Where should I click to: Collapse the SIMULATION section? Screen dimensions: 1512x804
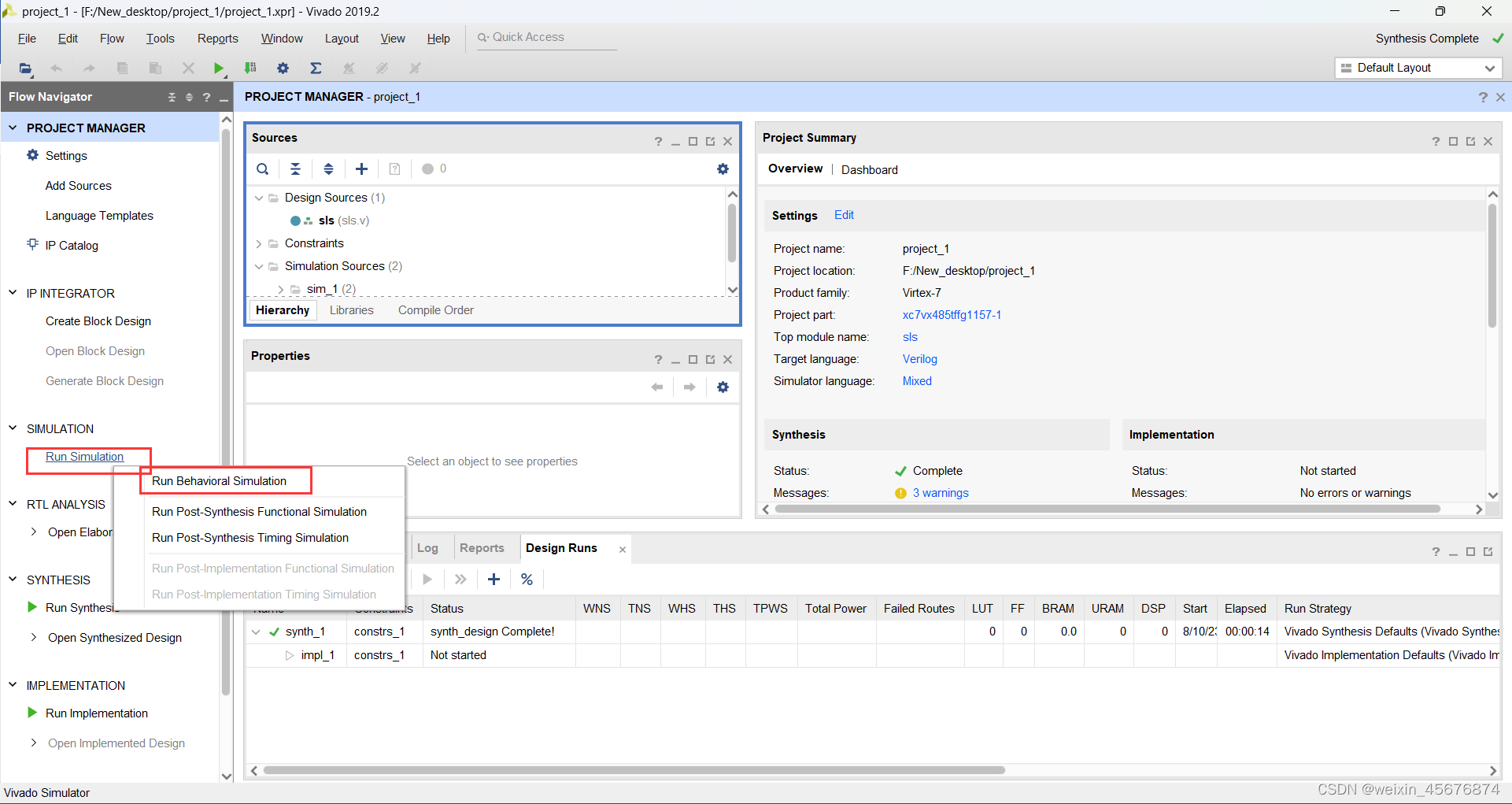tap(13, 428)
